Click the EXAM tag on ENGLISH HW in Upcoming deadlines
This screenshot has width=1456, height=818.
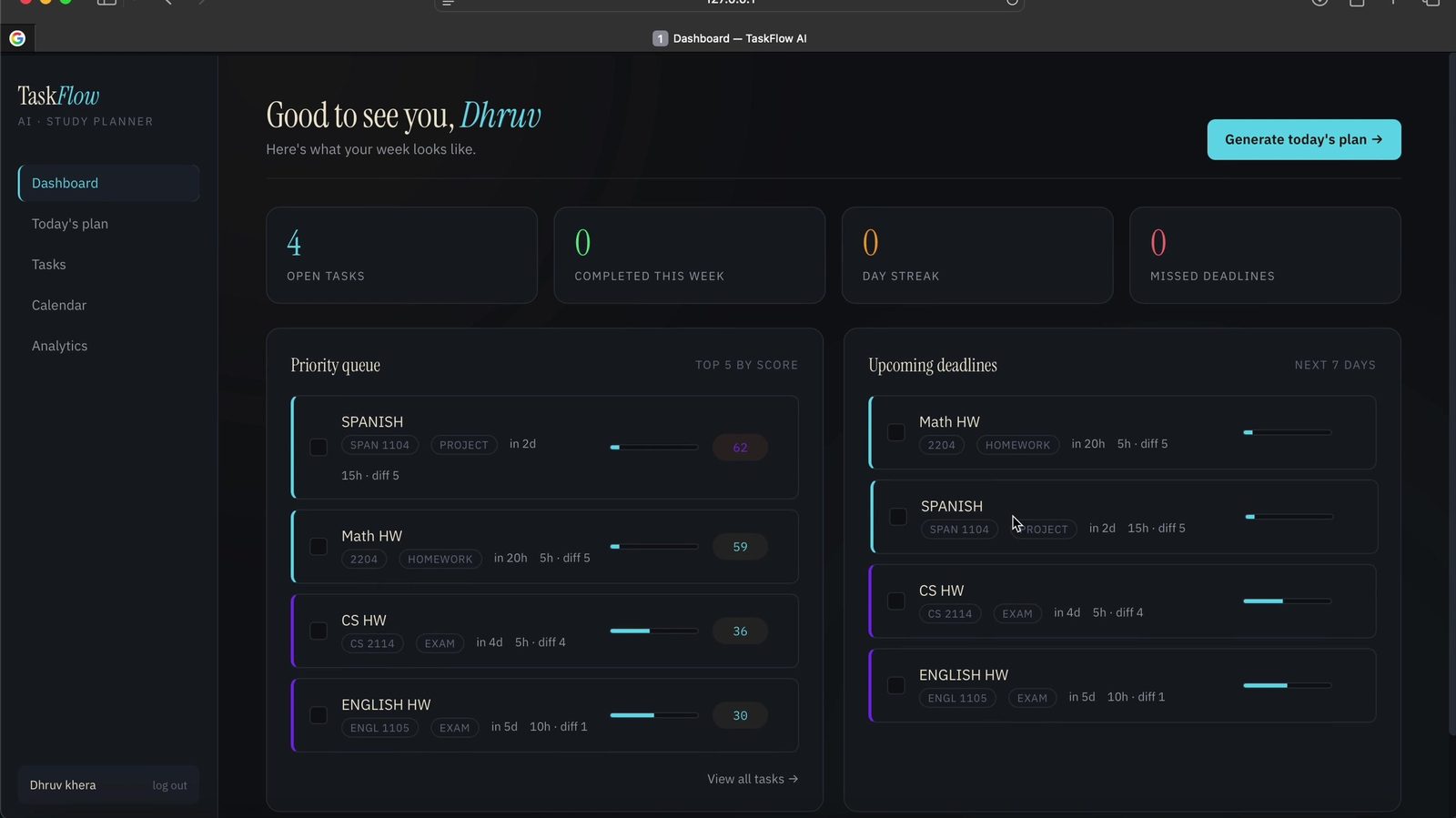(1032, 699)
